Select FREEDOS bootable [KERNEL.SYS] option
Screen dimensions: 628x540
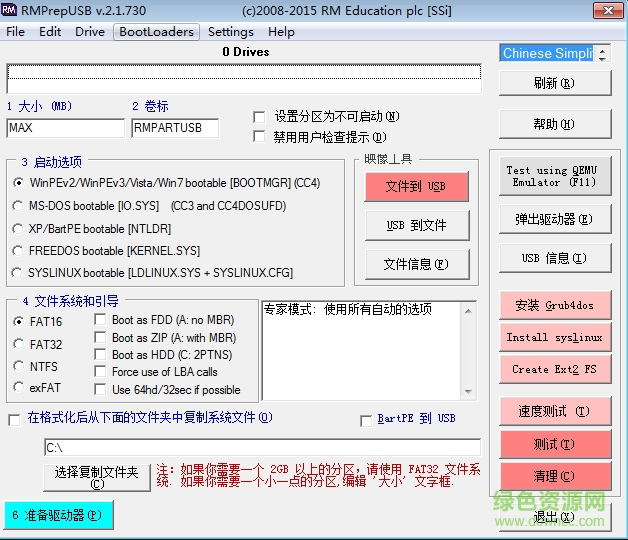click(18, 251)
